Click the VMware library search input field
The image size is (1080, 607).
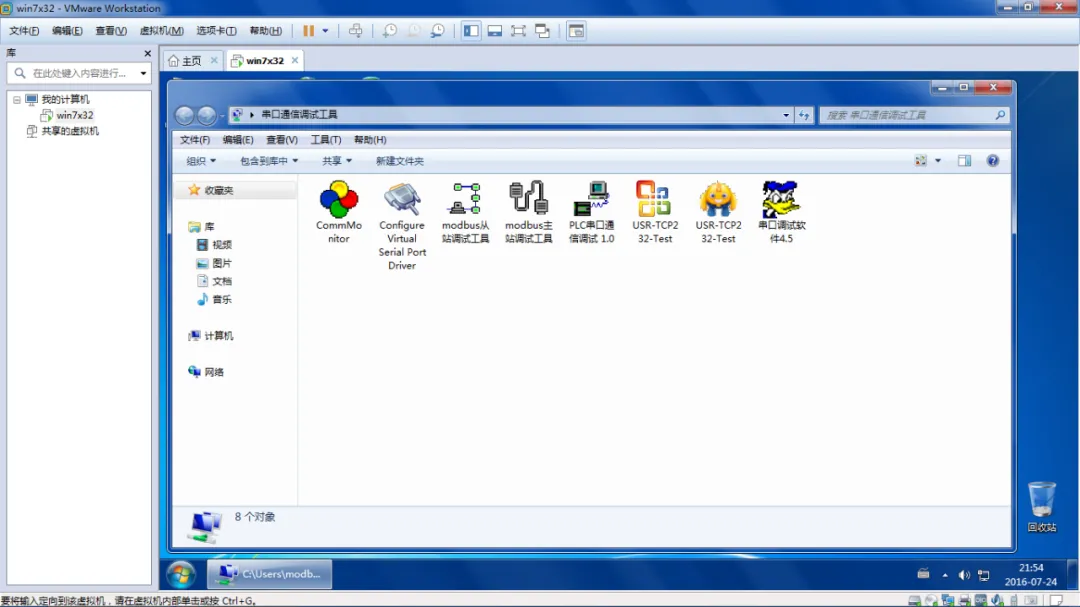pyautogui.click(x=78, y=73)
